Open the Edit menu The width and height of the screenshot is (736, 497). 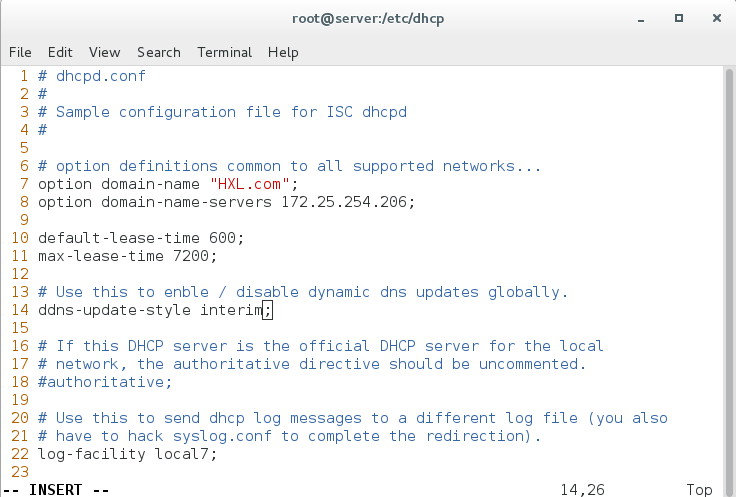[60, 52]
